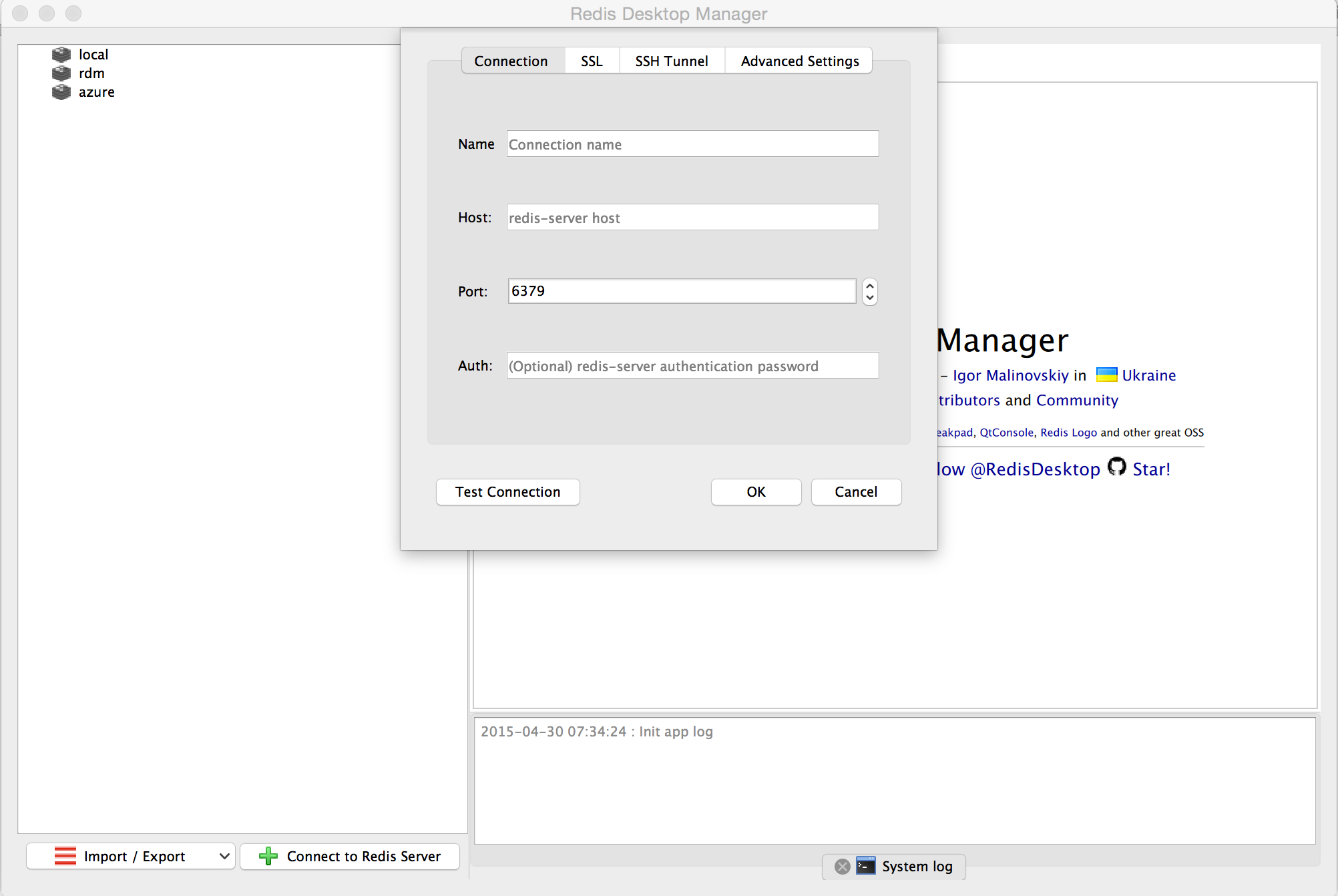Image resolution: width=1338 pixels, height=896 pixels.
Task: Click the green plus Connect icon
Action: coord(268,856)
